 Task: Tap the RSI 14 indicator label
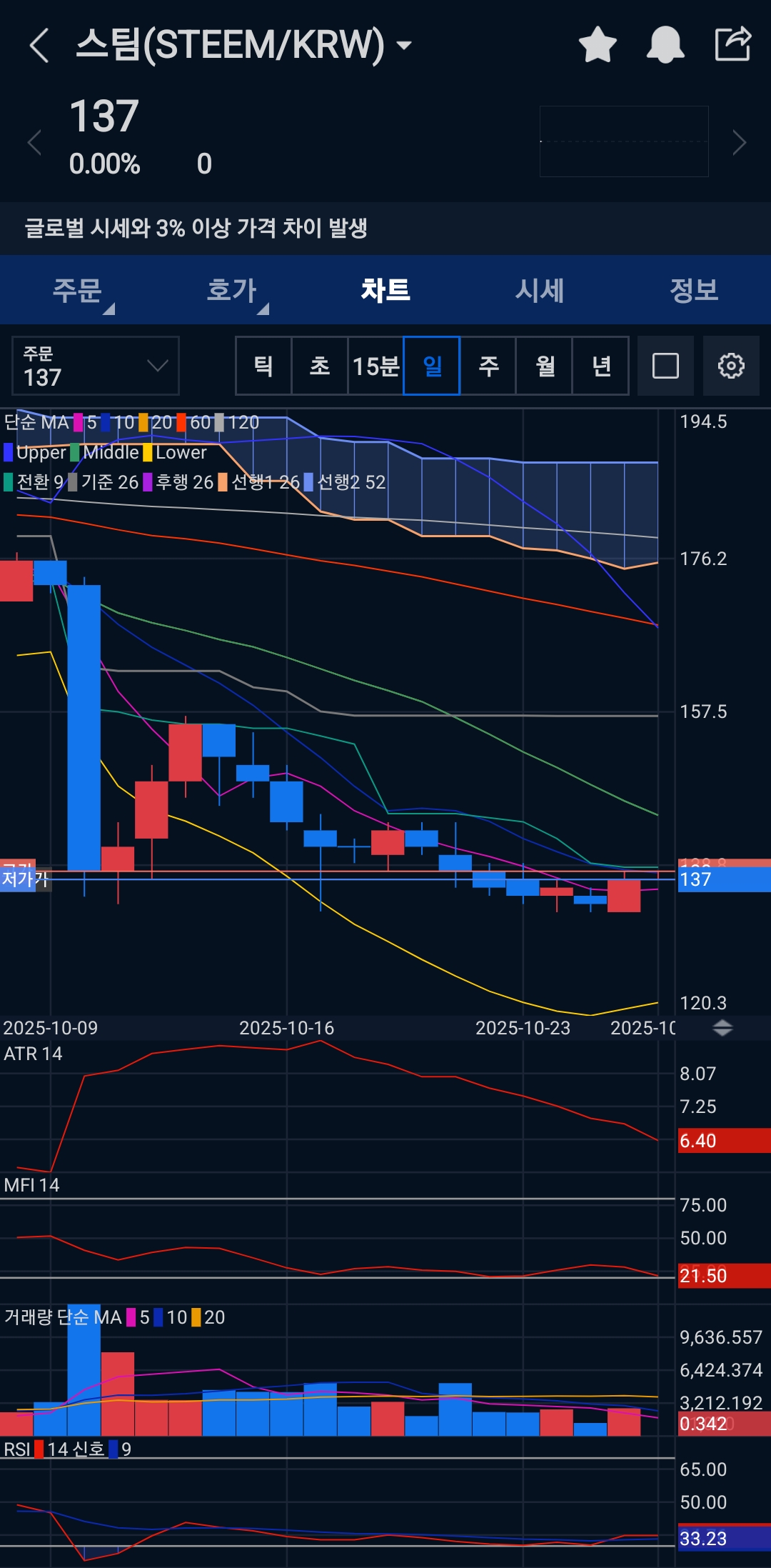click(x=34, y=1449)
